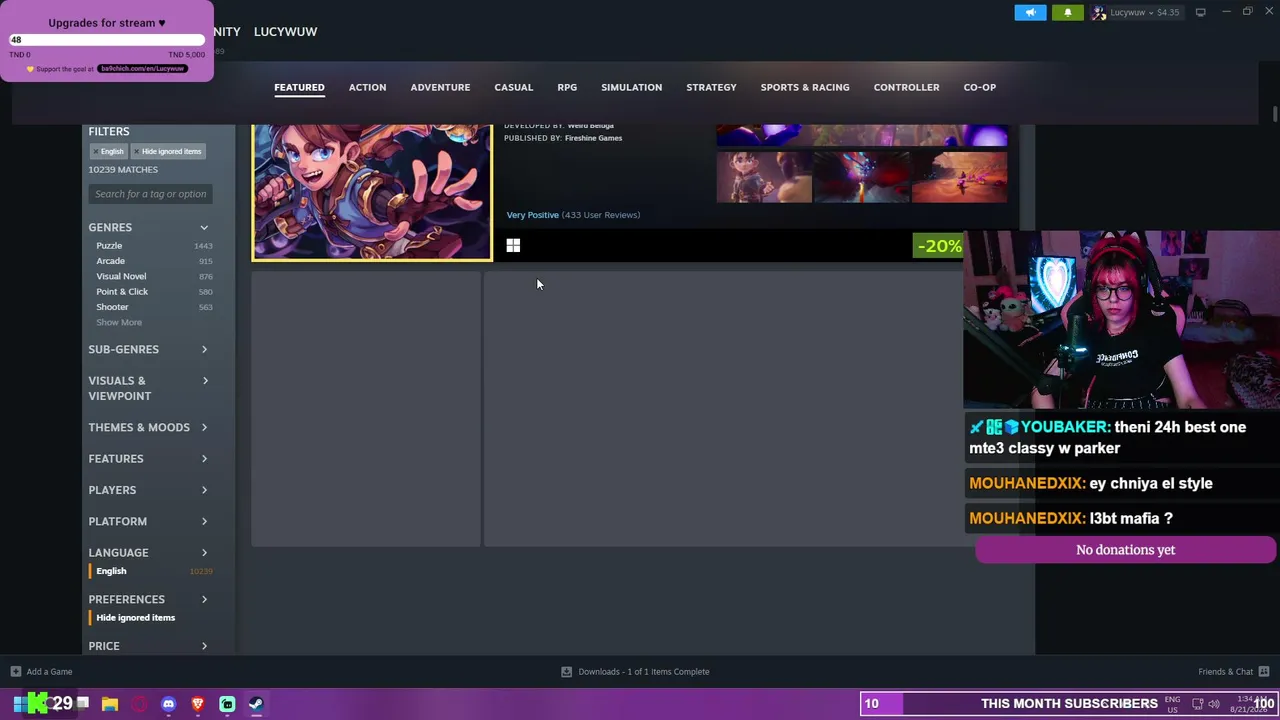View the last small game screenshot
Viewport: 1280px width, 720px height.
(x=959, y=177)
